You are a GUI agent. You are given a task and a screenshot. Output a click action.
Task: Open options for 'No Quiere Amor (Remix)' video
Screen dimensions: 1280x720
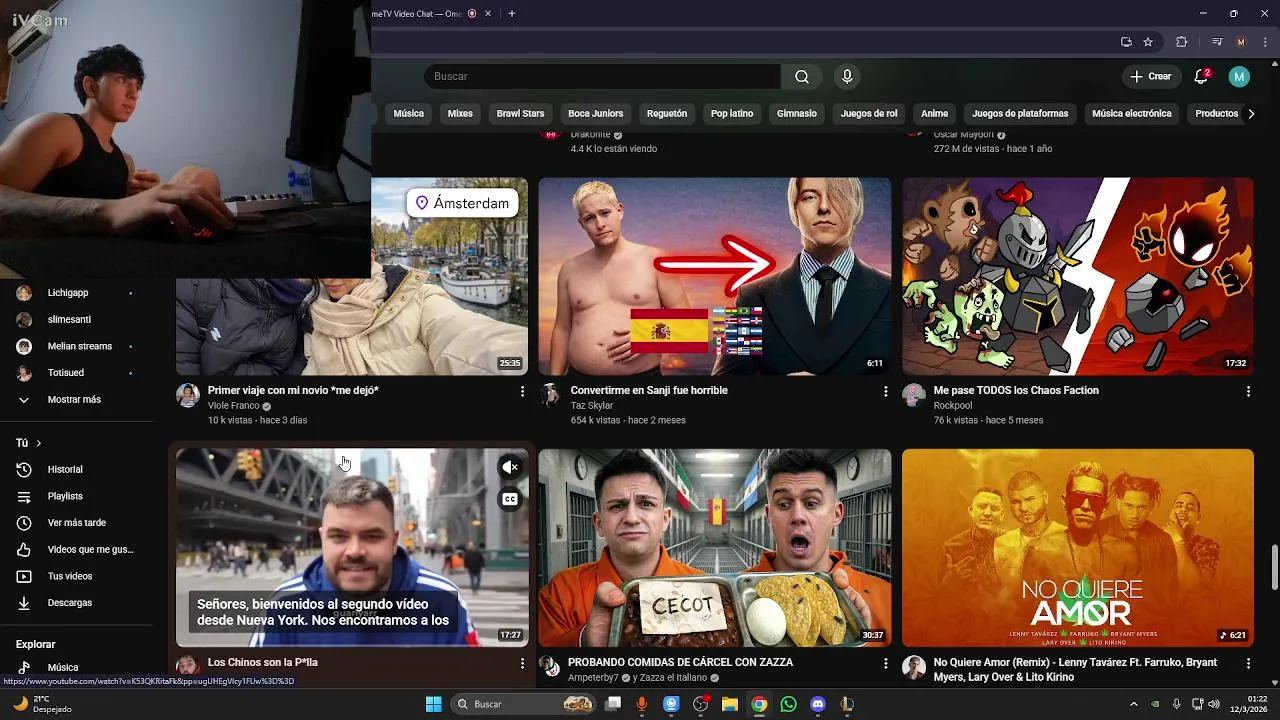[1248, 663]
